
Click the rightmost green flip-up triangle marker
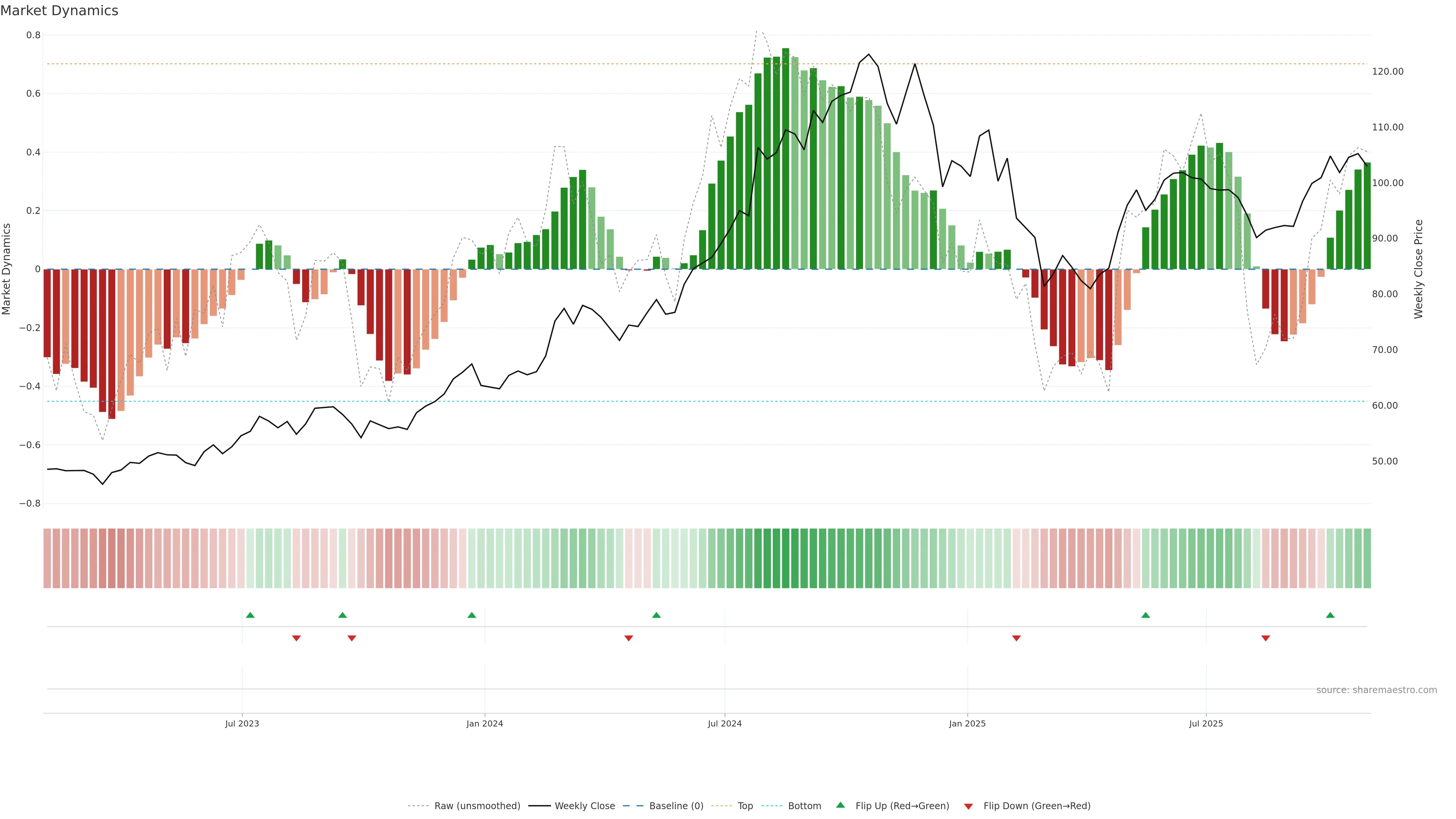click(x=1330, y=615)
